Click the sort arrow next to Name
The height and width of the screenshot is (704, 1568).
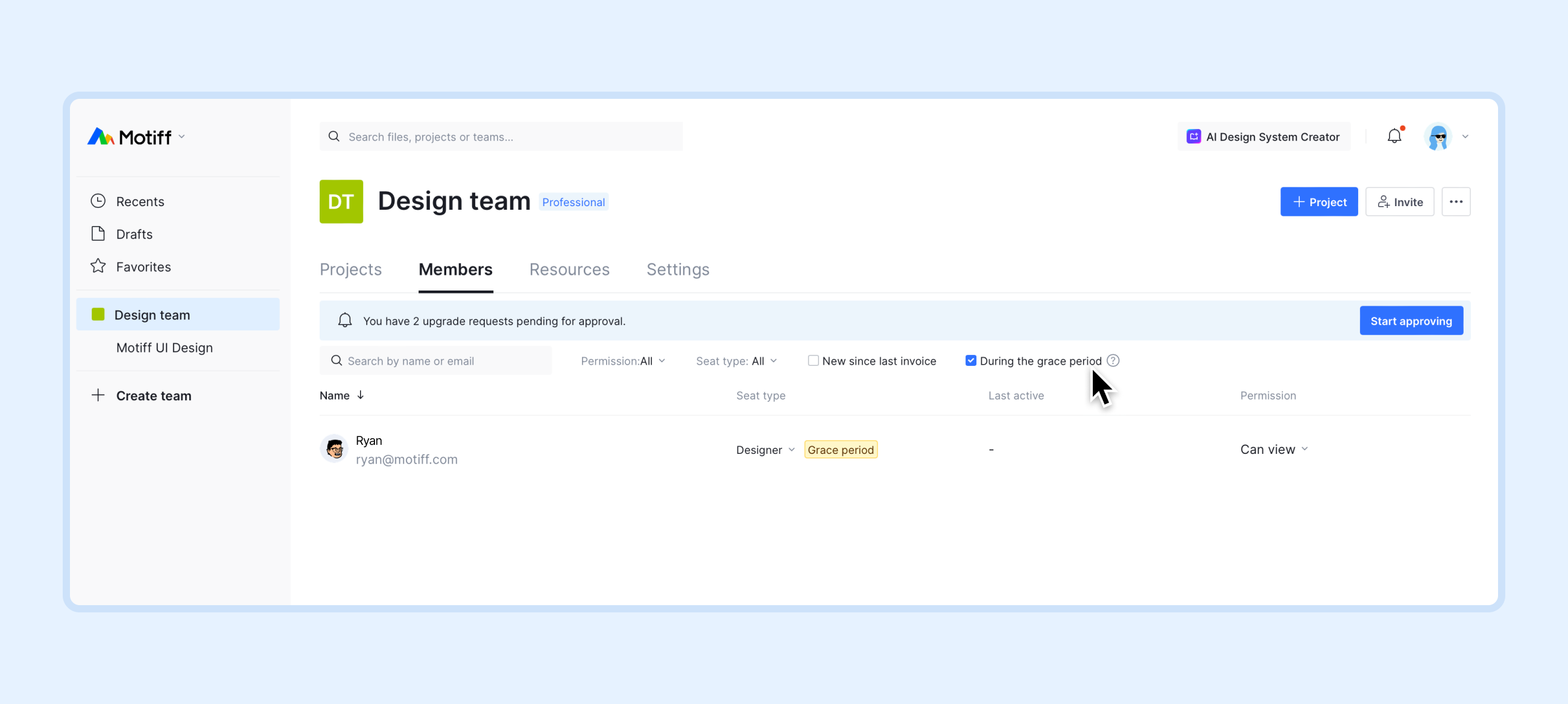(361, 395)
